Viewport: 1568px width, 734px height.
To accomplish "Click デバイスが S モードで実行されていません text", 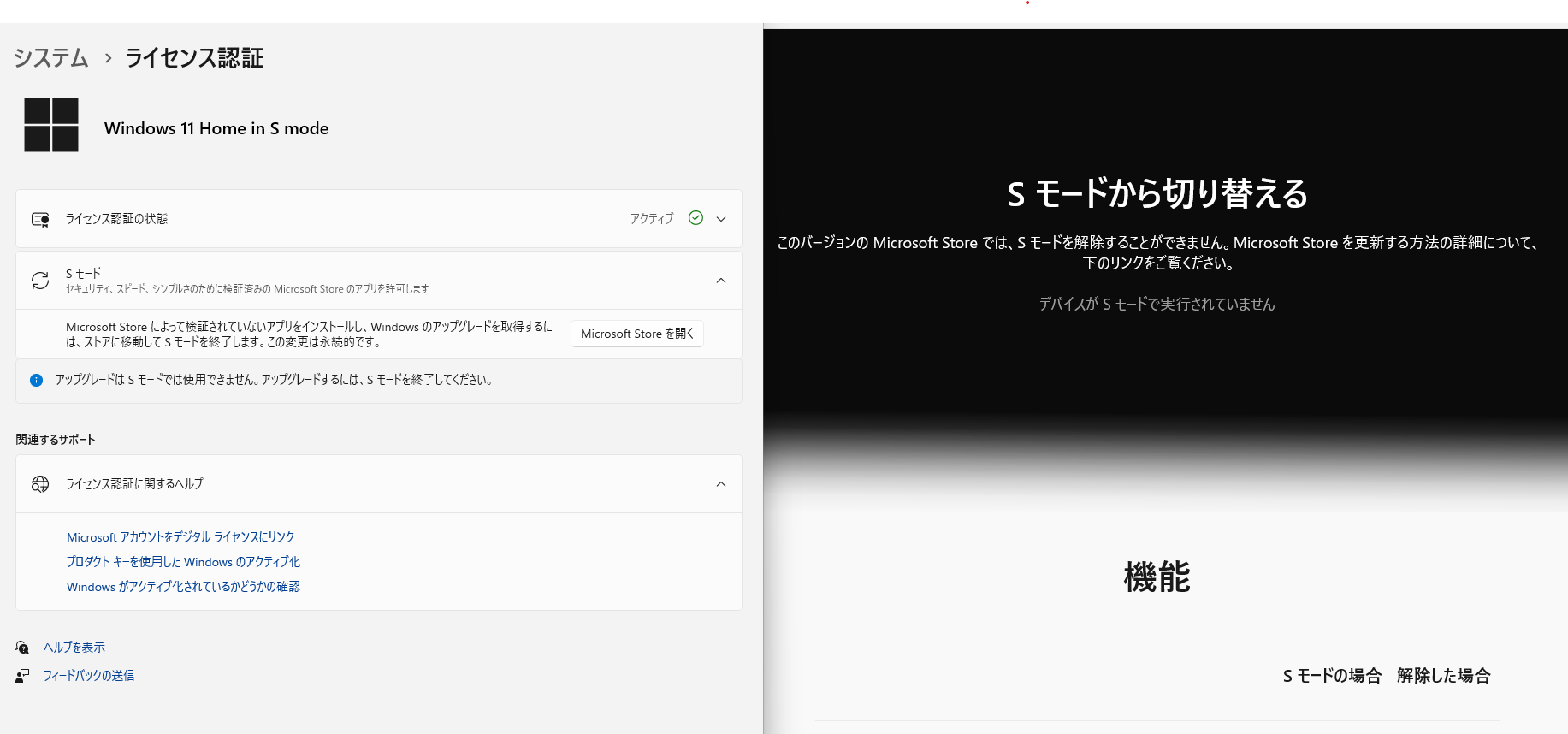I will click(1157, 304).
